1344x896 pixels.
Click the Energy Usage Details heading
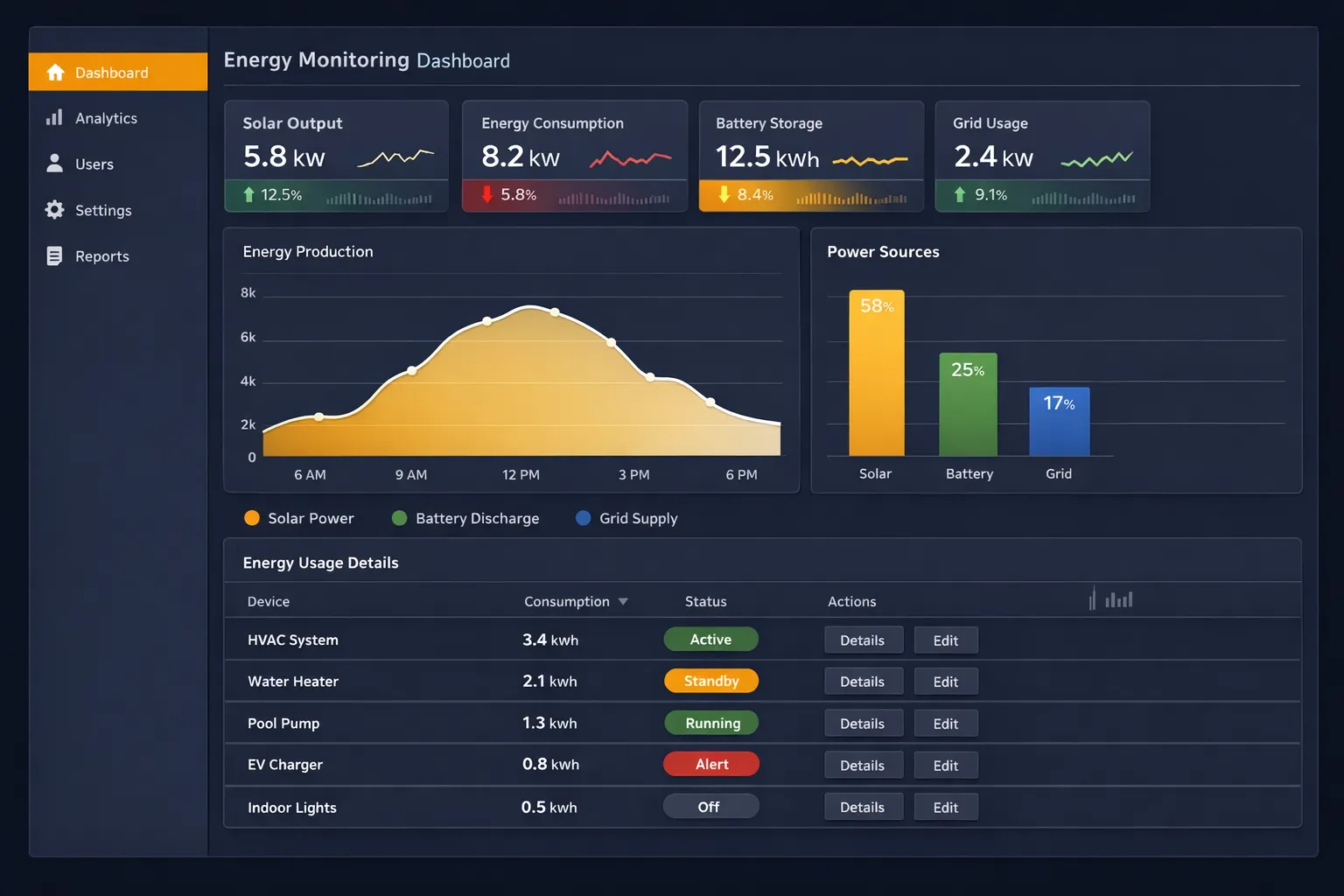coord(320,563)
